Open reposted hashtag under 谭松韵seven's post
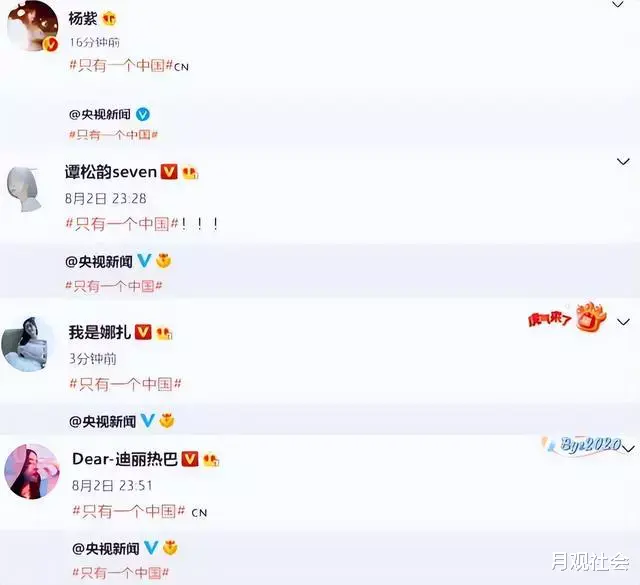Screen dimensions: 640x585 [114, 286]
